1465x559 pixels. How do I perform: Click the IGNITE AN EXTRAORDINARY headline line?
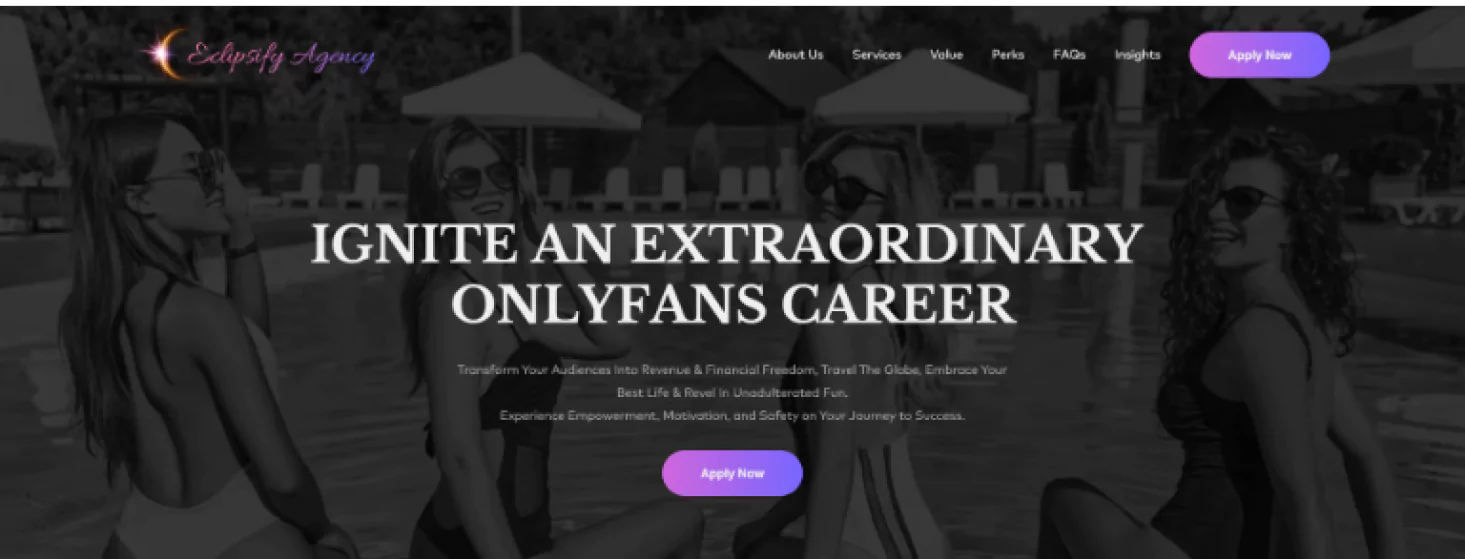pos(727,244)
